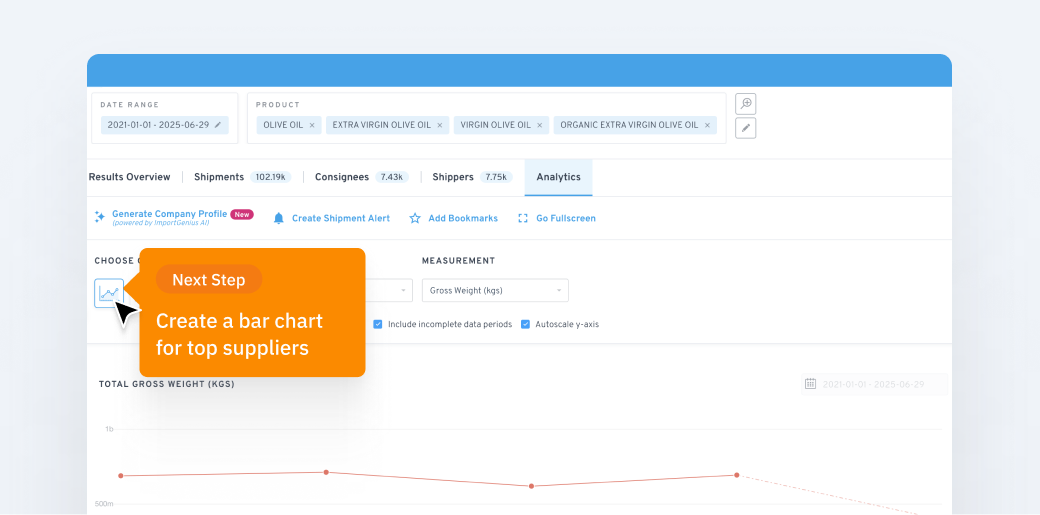This screenshot has width=1040, height=515.
Task: Open the Gross Weight (kgs) dropdown
Action: click(x=495, y=291)
